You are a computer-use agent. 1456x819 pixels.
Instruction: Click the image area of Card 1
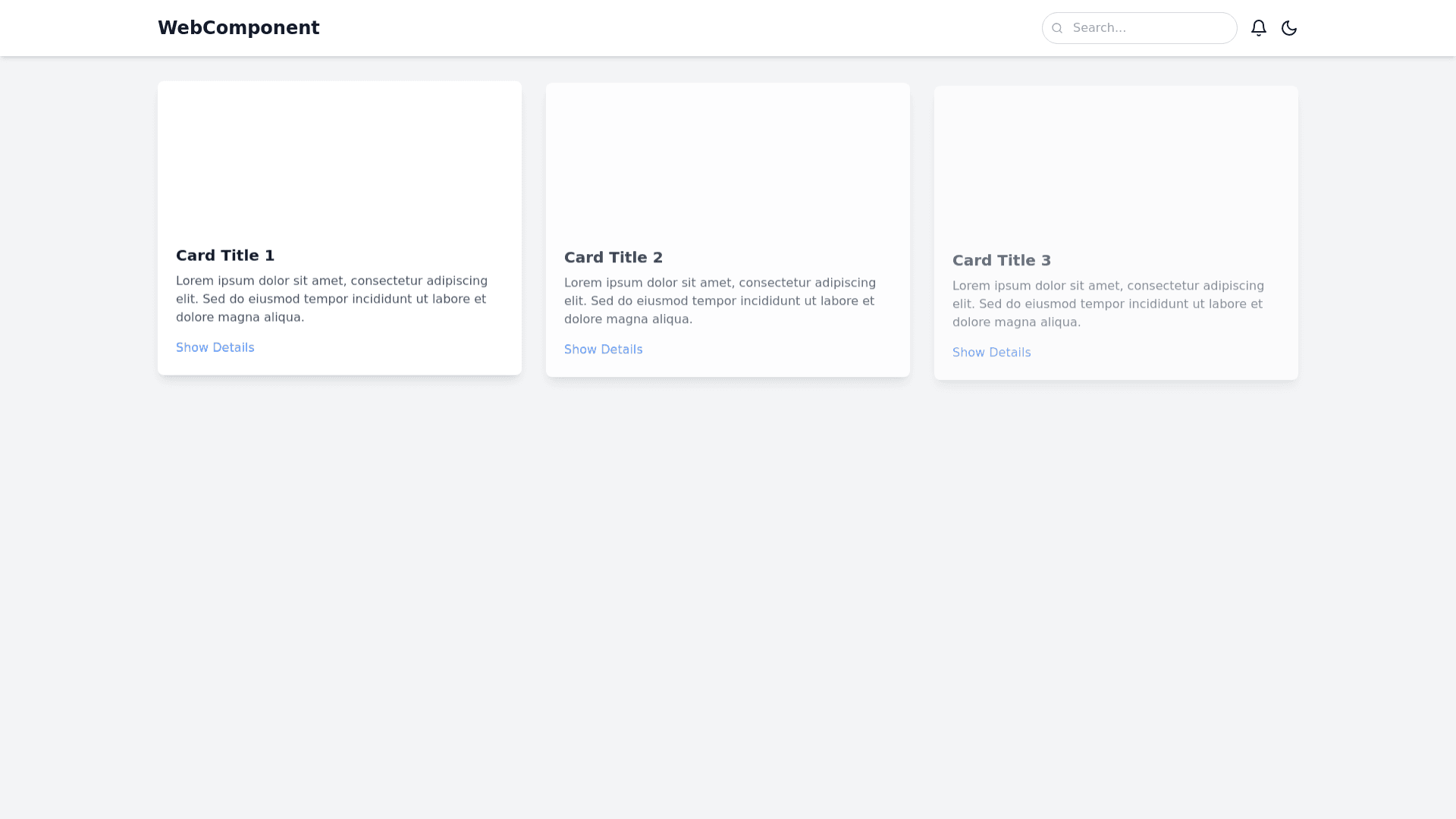point(340,155)
